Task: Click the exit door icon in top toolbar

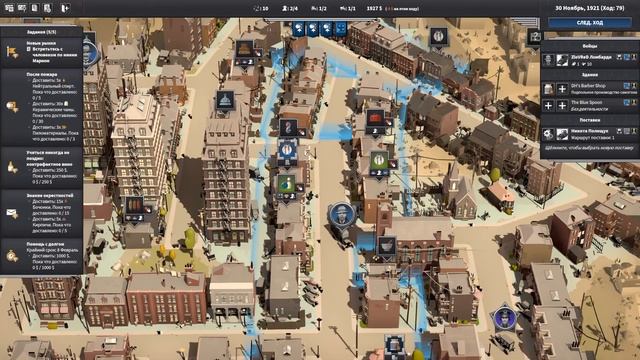Action: 65,8
